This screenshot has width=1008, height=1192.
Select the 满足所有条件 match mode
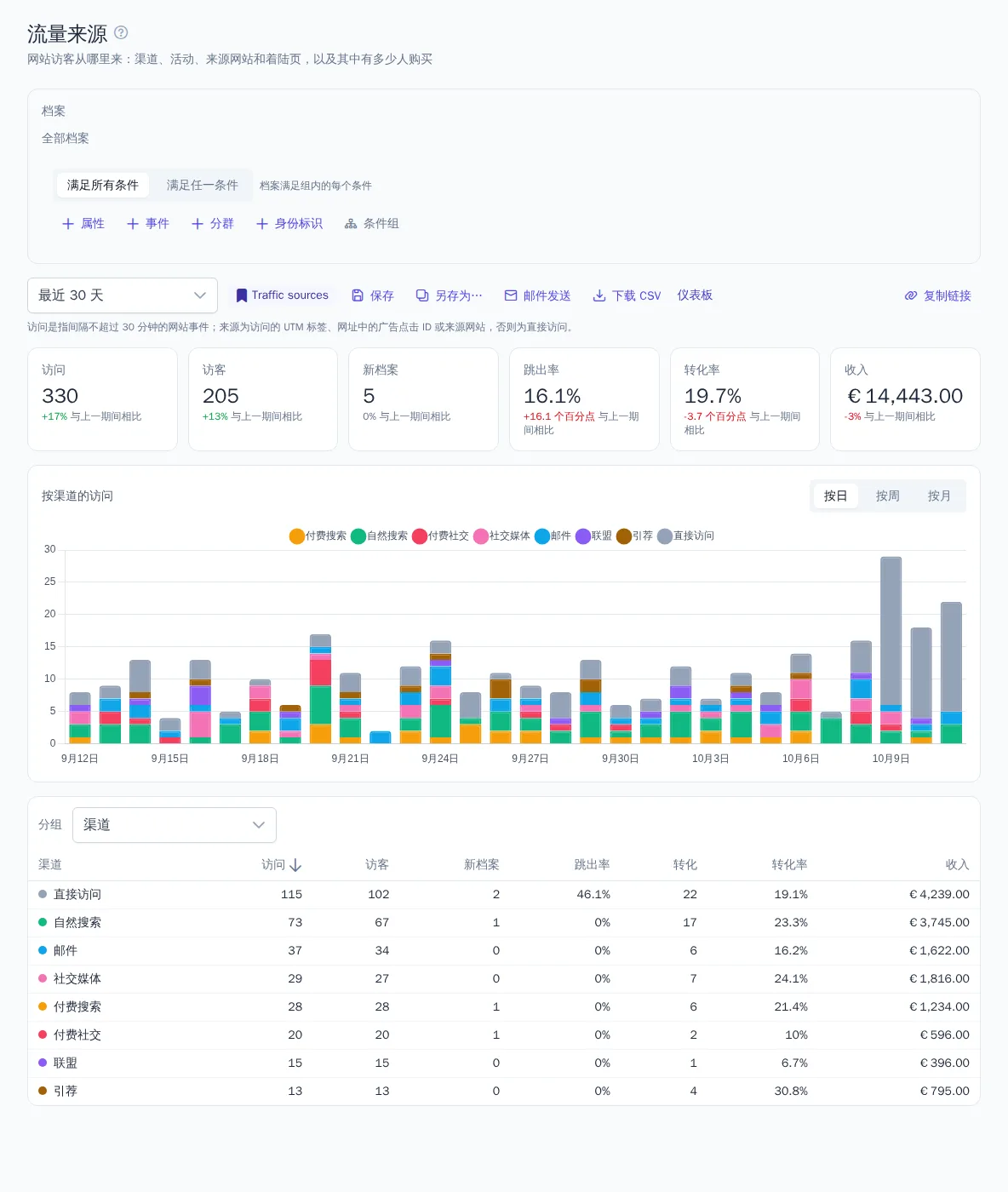[x=103, y=185]
